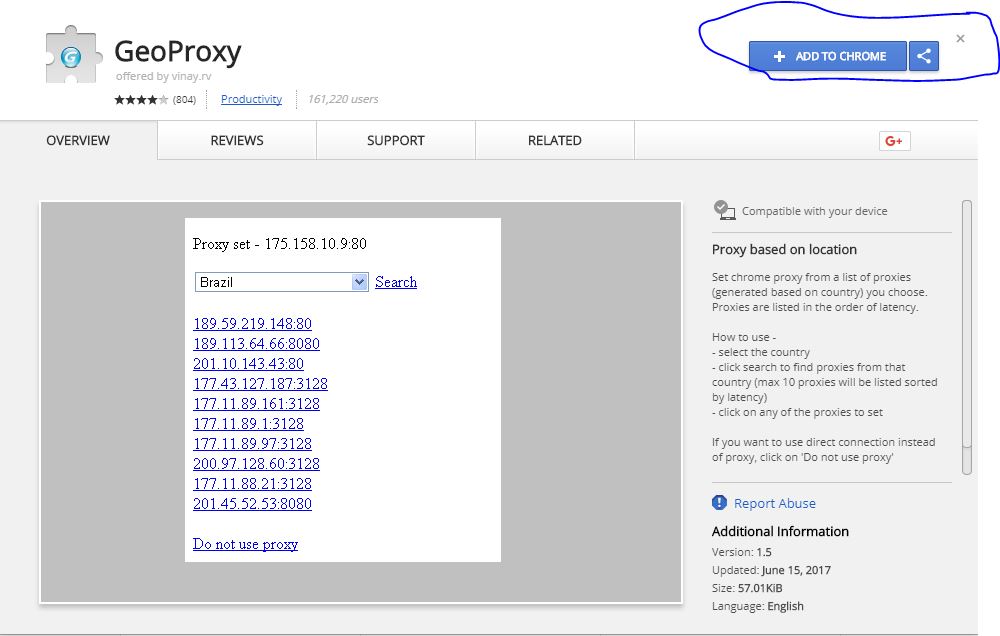
Task: Select proxy 201.10.143.43:80
Action: [248, 364]
